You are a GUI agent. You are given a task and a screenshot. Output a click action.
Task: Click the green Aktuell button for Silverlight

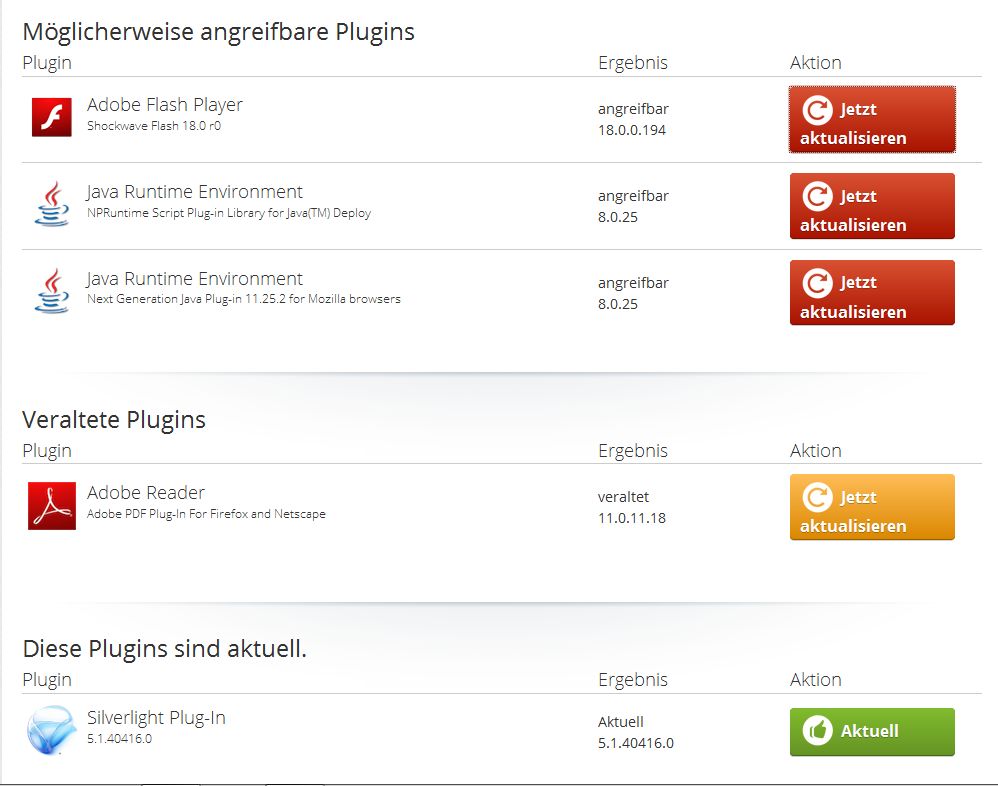[872, 732]
